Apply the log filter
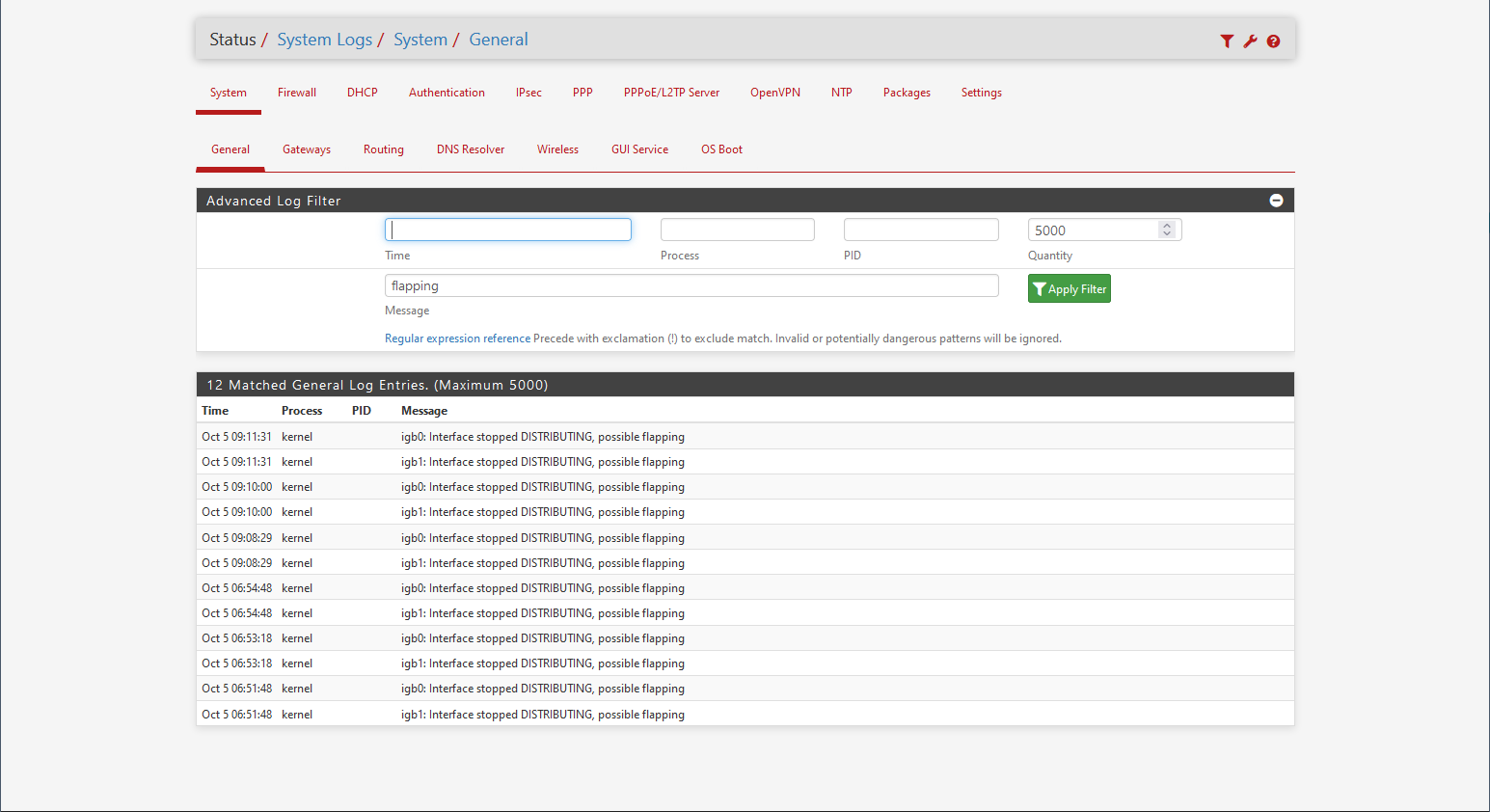1490x812 pixels. [1070, 288]
